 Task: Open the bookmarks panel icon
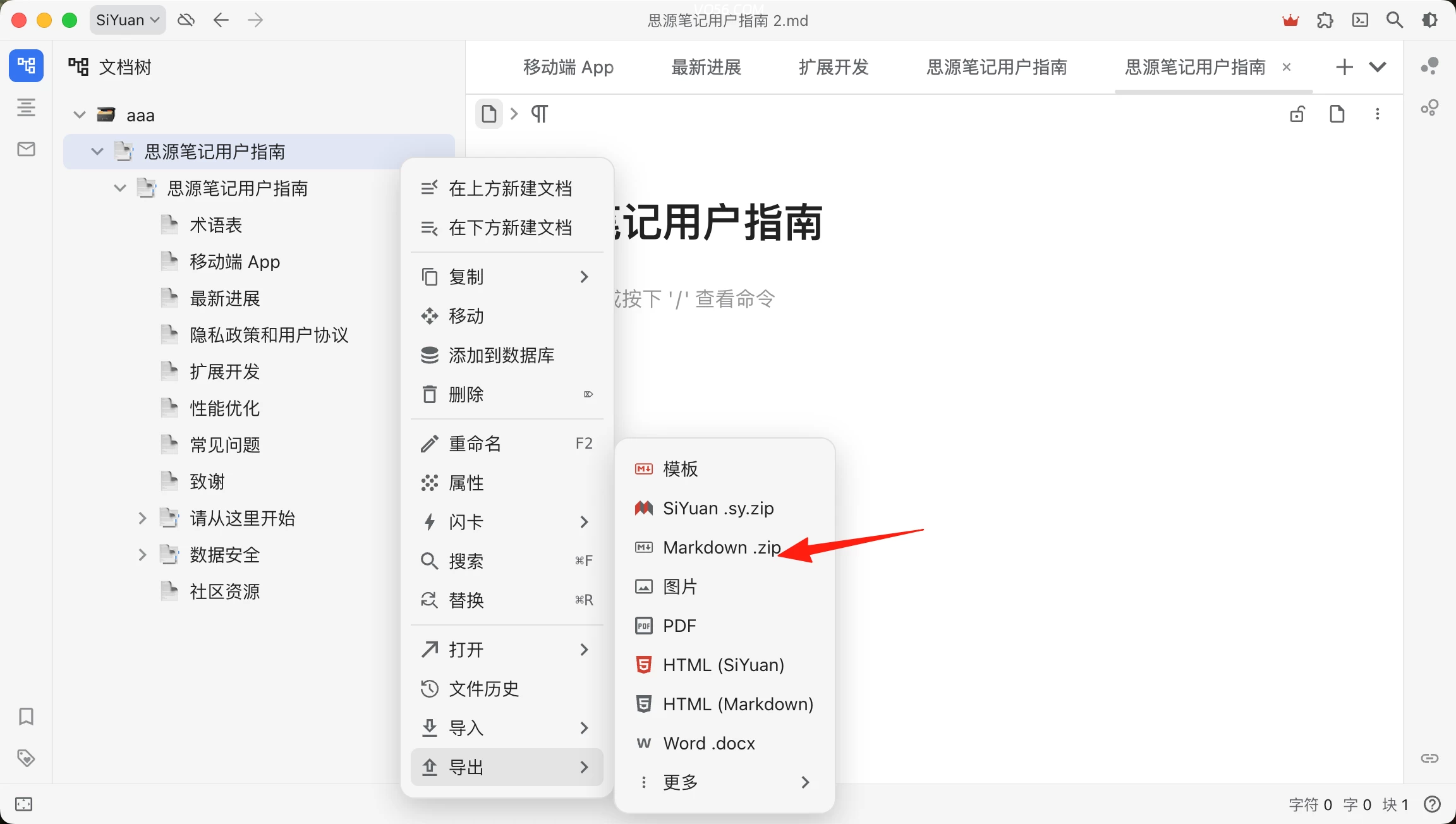(26, 716)
